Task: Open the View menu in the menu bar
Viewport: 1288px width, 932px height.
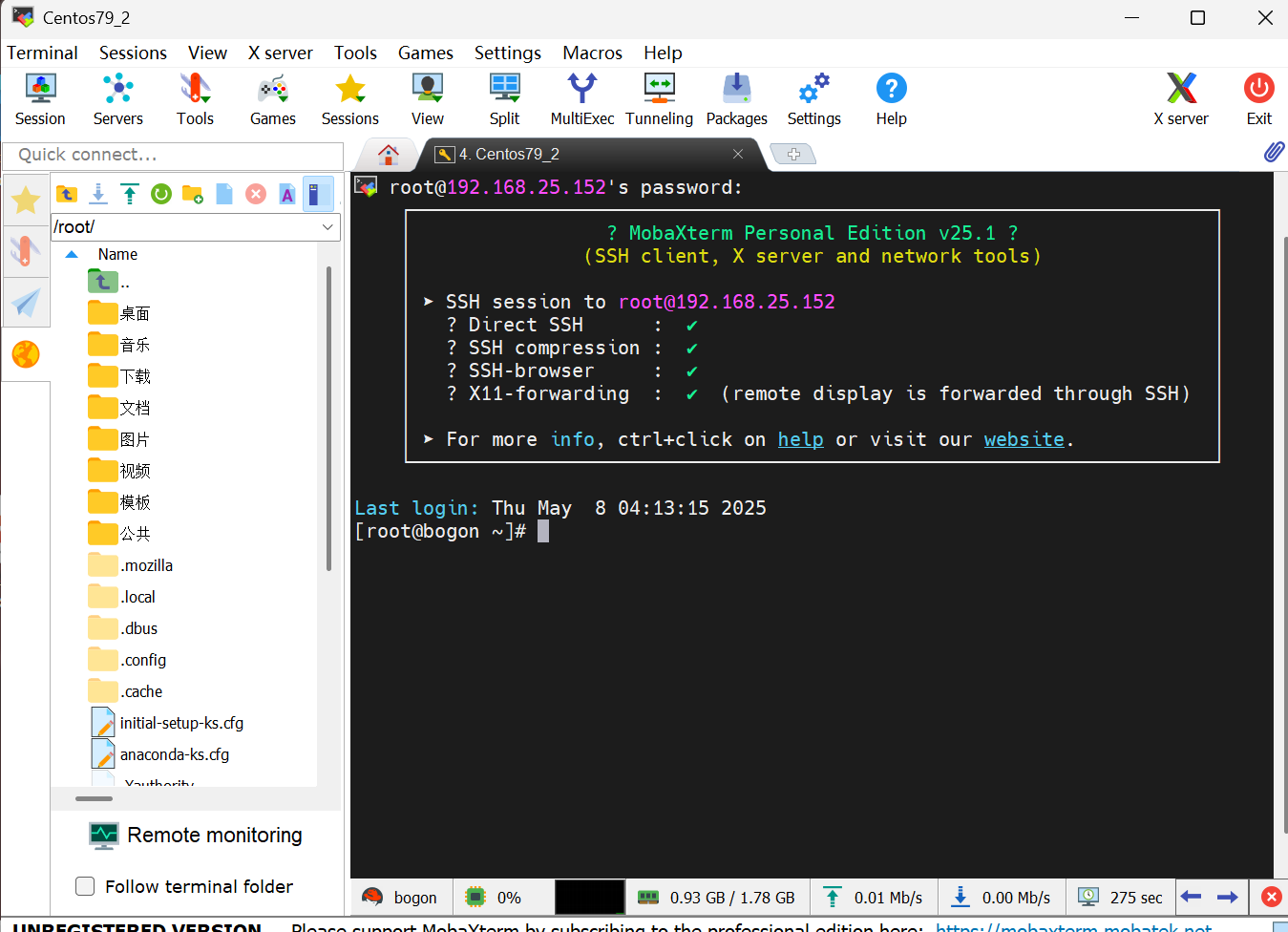Action: point(207,53)
